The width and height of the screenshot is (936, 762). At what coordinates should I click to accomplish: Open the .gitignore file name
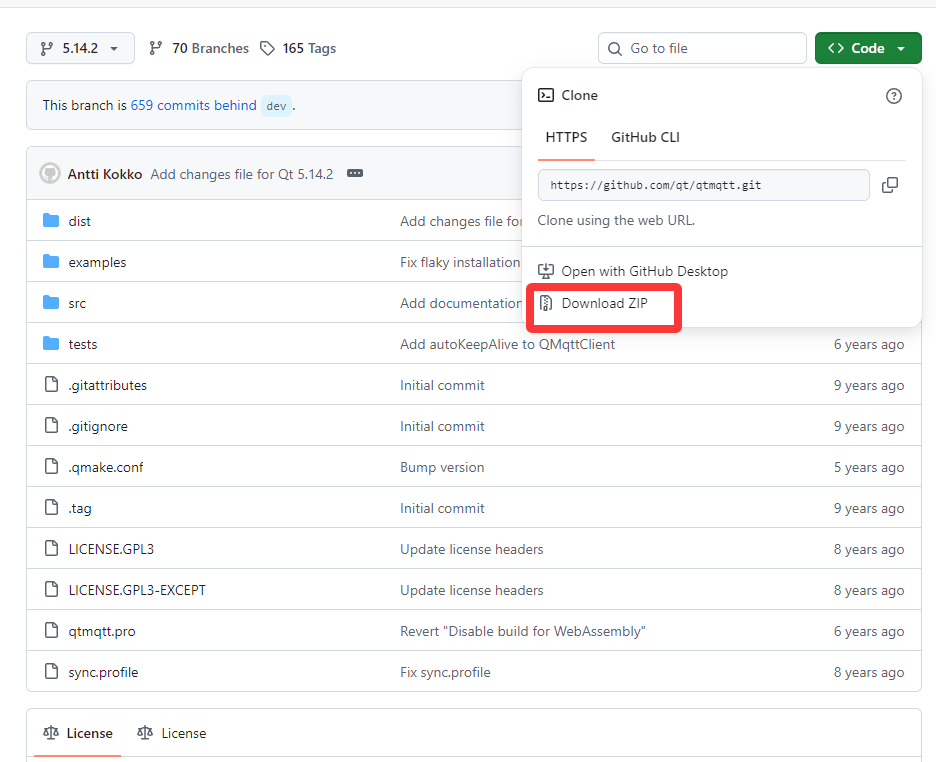coord(98,427)
